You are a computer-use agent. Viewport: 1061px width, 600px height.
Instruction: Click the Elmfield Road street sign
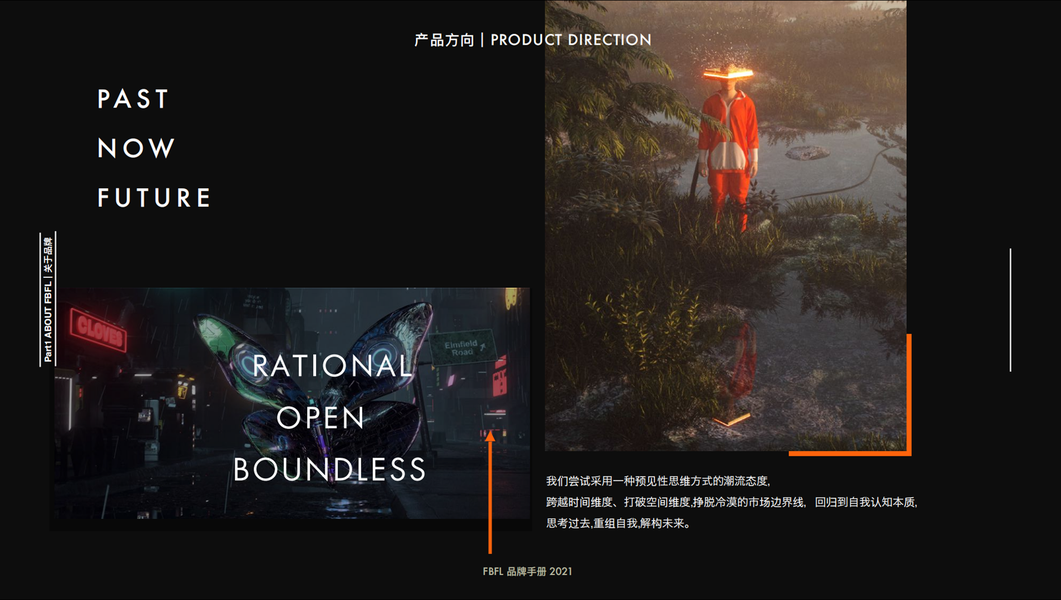pos(462,348)
